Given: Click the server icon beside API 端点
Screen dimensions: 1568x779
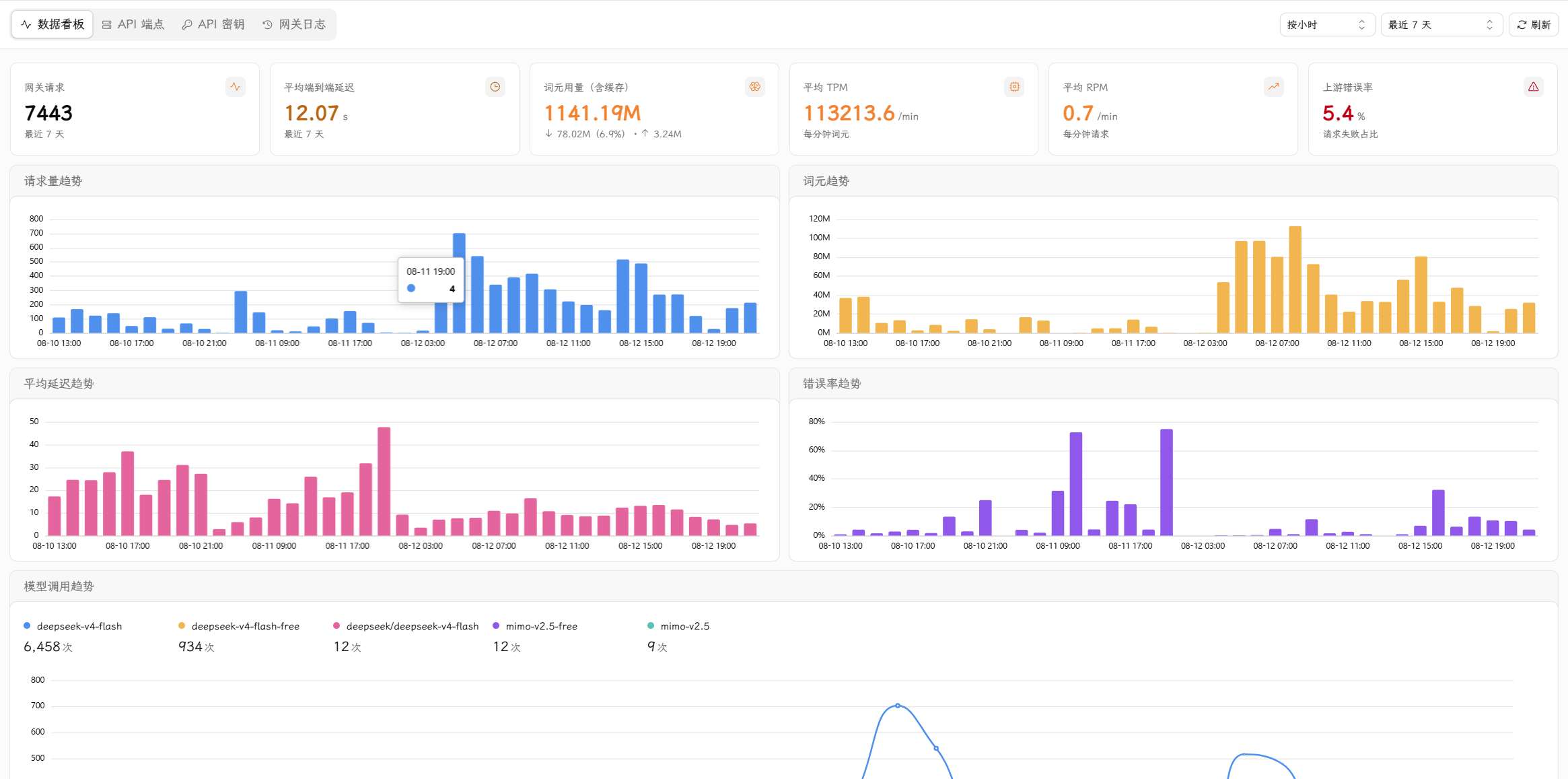Looking at the screenshot, I should [106, 25].
